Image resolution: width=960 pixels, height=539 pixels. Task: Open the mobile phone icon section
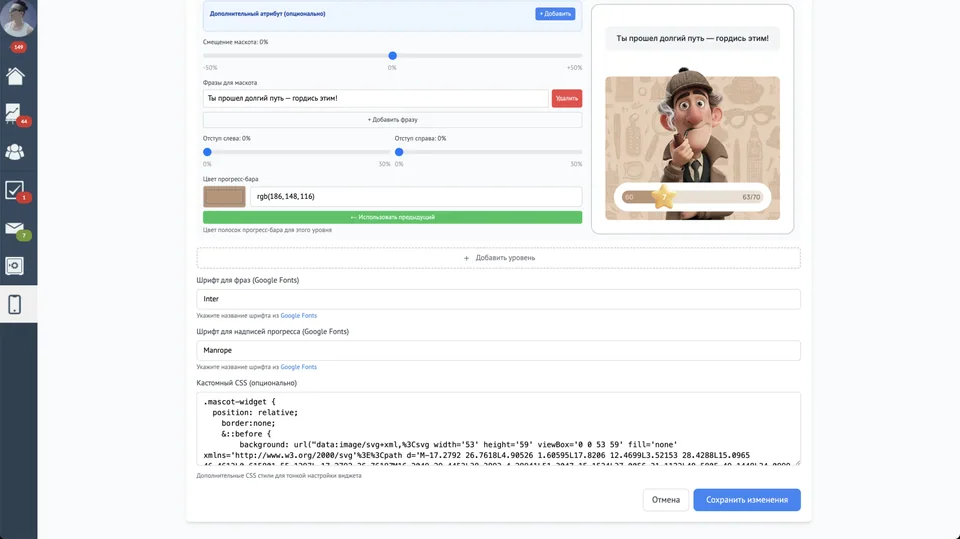[x=15, y=304]
